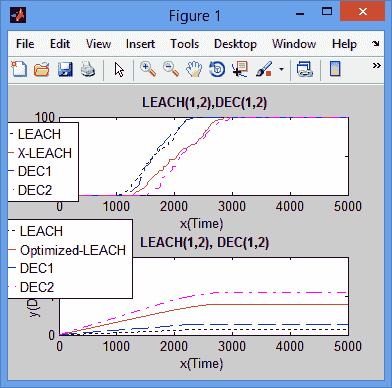392x388 pixels.
Task: Enable the Pan hand tool
Action: pyautogui.click(x=194, y=69)
